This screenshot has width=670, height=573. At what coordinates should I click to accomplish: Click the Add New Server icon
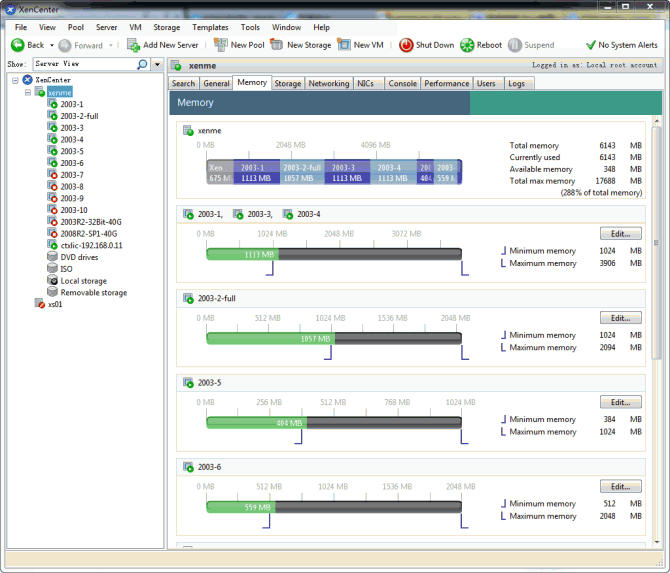pos(133,45)
